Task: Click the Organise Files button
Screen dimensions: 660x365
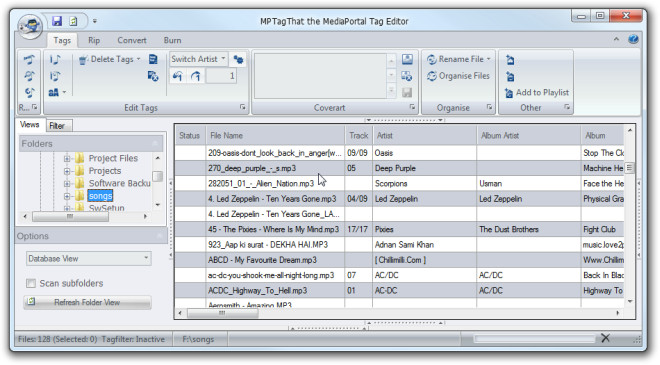Action: (458, 76)
